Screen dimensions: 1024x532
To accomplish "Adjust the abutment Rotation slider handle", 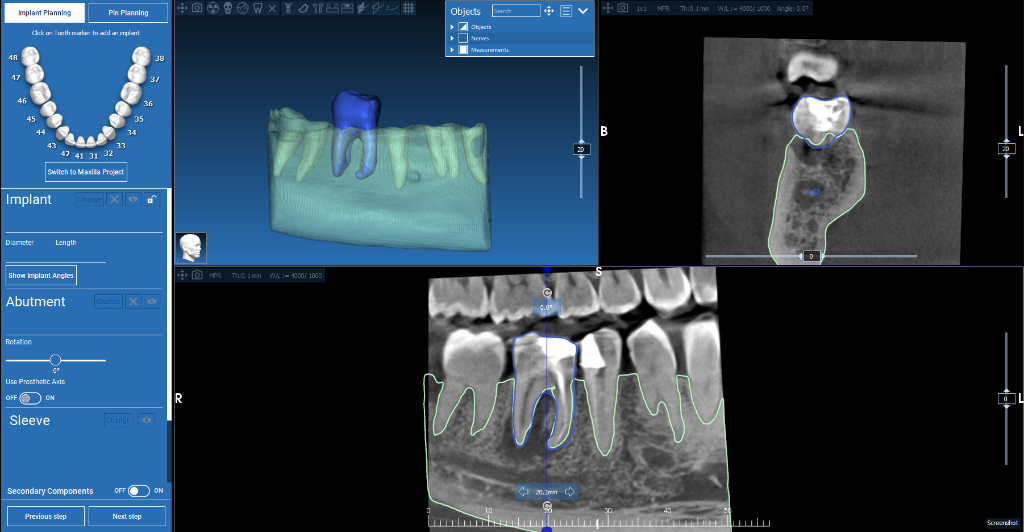I will click(x=56, y=360).
